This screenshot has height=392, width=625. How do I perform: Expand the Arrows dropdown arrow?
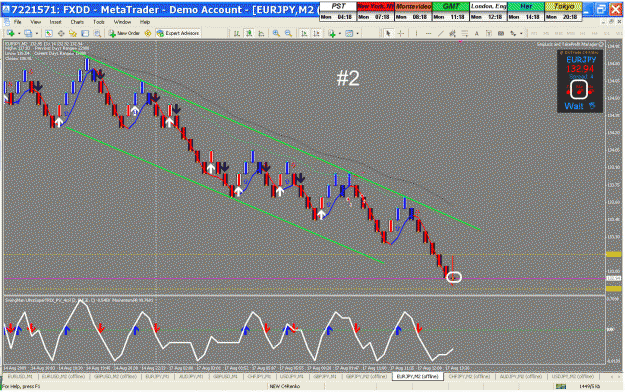click(x=521, y=33)
